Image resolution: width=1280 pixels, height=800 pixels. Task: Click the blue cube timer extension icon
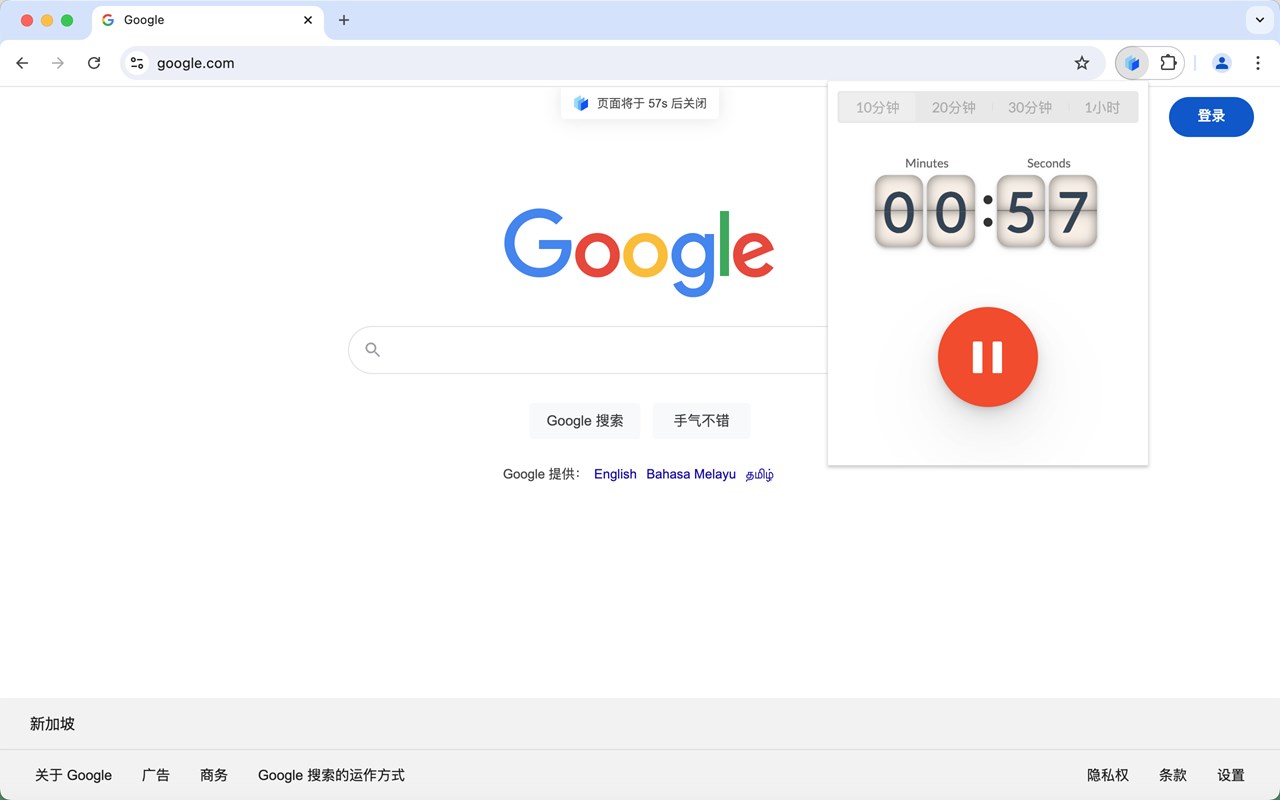[x=1132, y=63]
